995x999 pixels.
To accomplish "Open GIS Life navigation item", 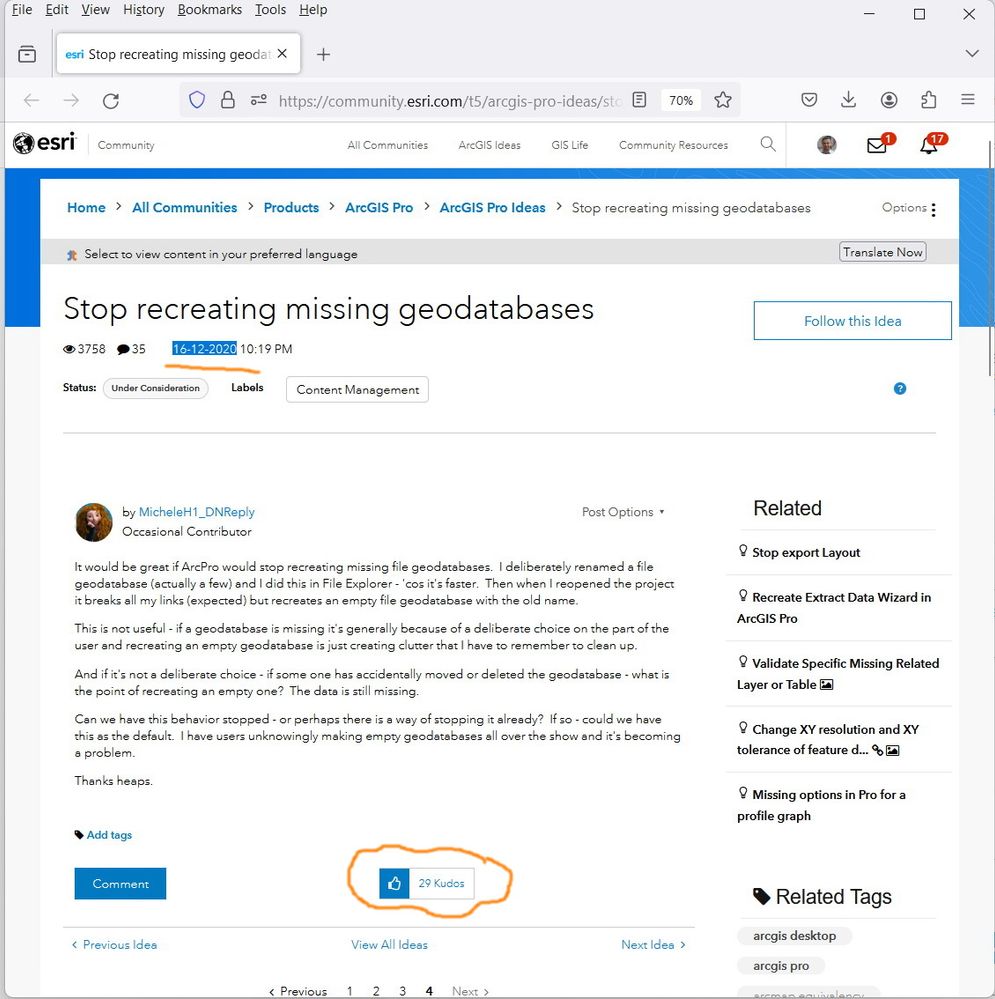I will [569, 145].
